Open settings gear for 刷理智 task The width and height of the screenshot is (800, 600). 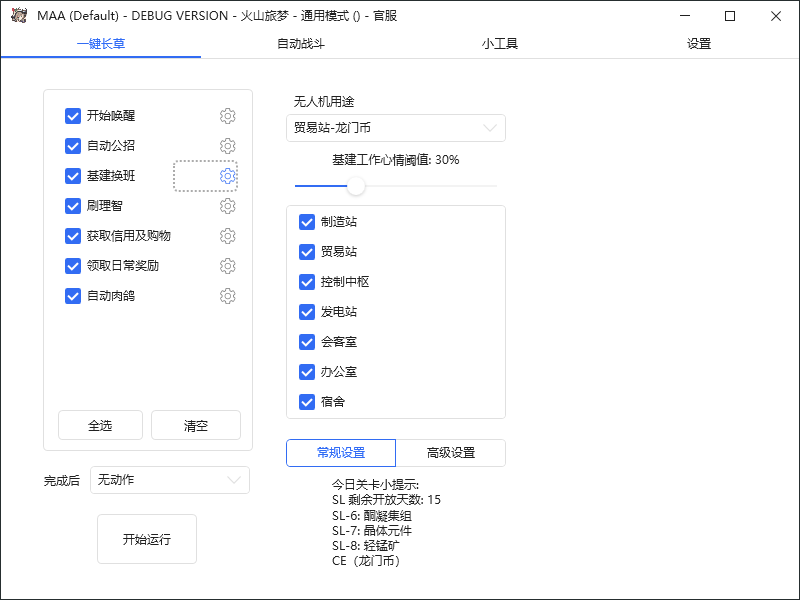point(227,206)
